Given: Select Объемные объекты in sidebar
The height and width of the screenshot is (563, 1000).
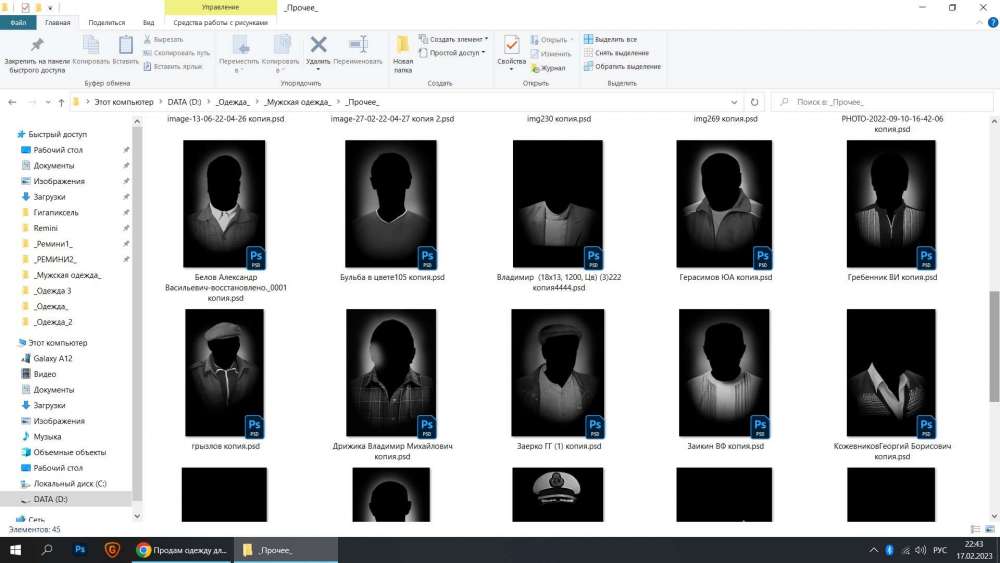Looking at the screenshot, I should pyautogui.click(x=70, y=452).
